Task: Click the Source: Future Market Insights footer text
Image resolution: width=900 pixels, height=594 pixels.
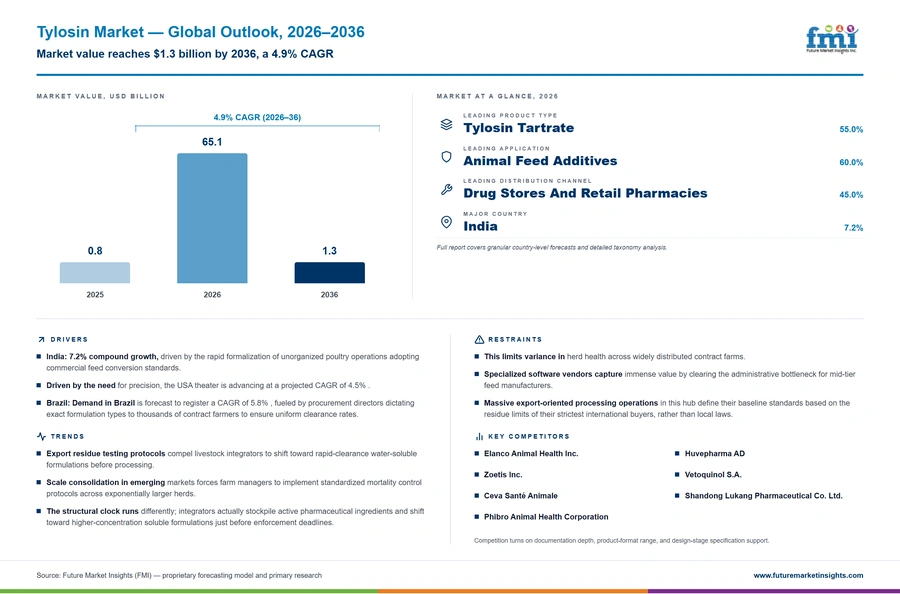Action: click(x=179, y=575)
